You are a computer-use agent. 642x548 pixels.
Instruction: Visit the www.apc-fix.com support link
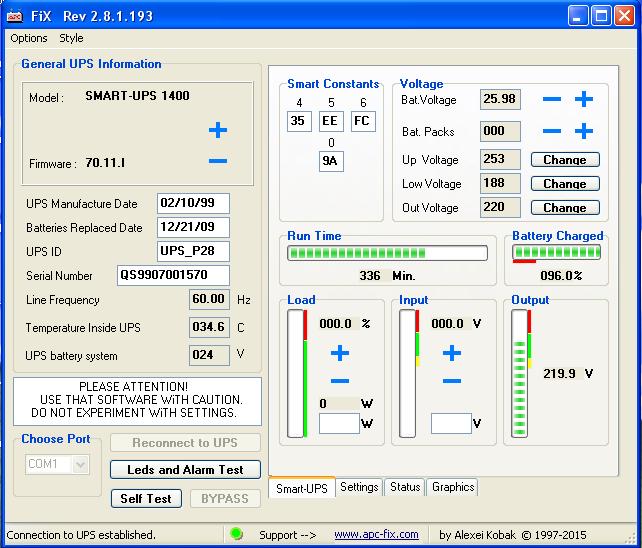[x=376, y=534]
